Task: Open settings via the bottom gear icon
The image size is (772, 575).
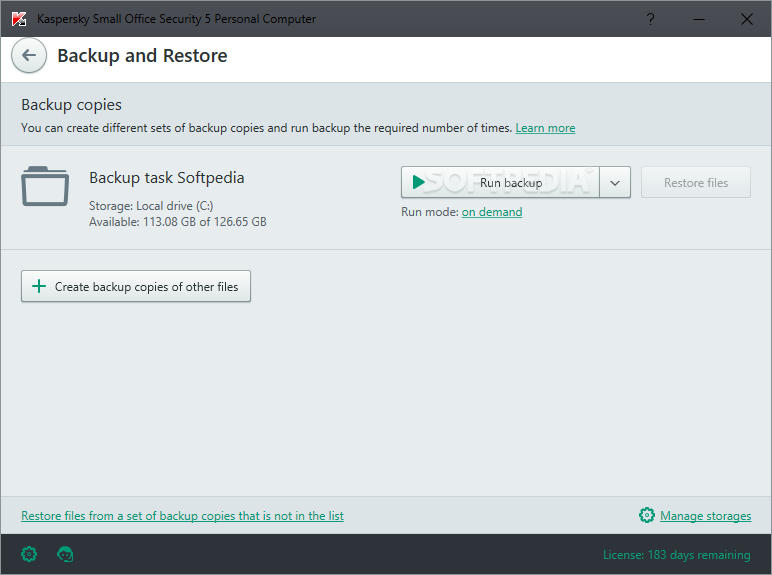Action: [29, 554]
